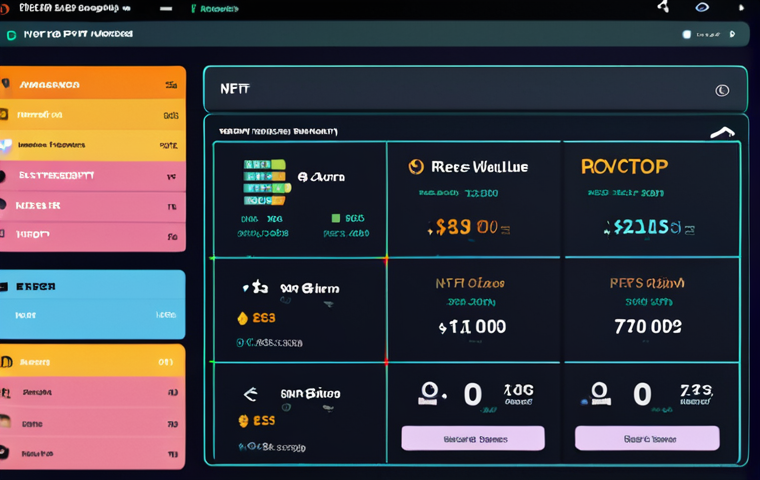
Task: Toggle the blue eye icon in the title bar
Action: pos(702,7)
